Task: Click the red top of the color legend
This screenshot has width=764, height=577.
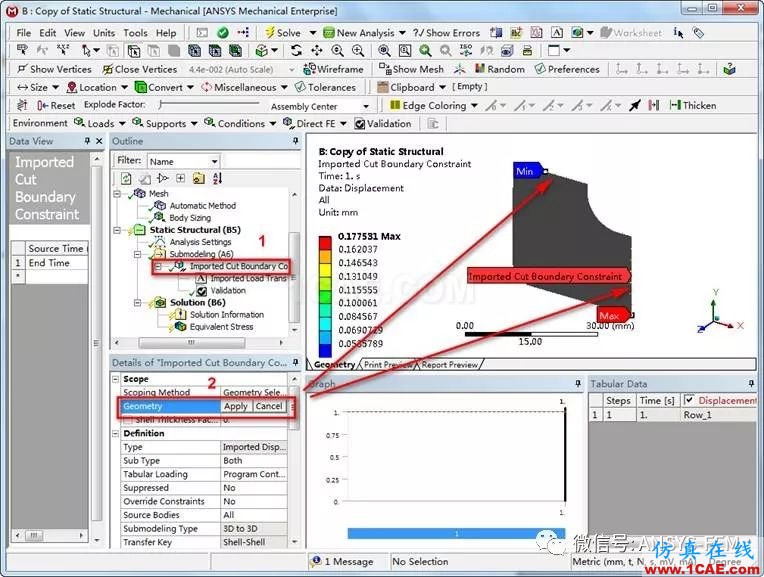Action: [x=325, y=243]
